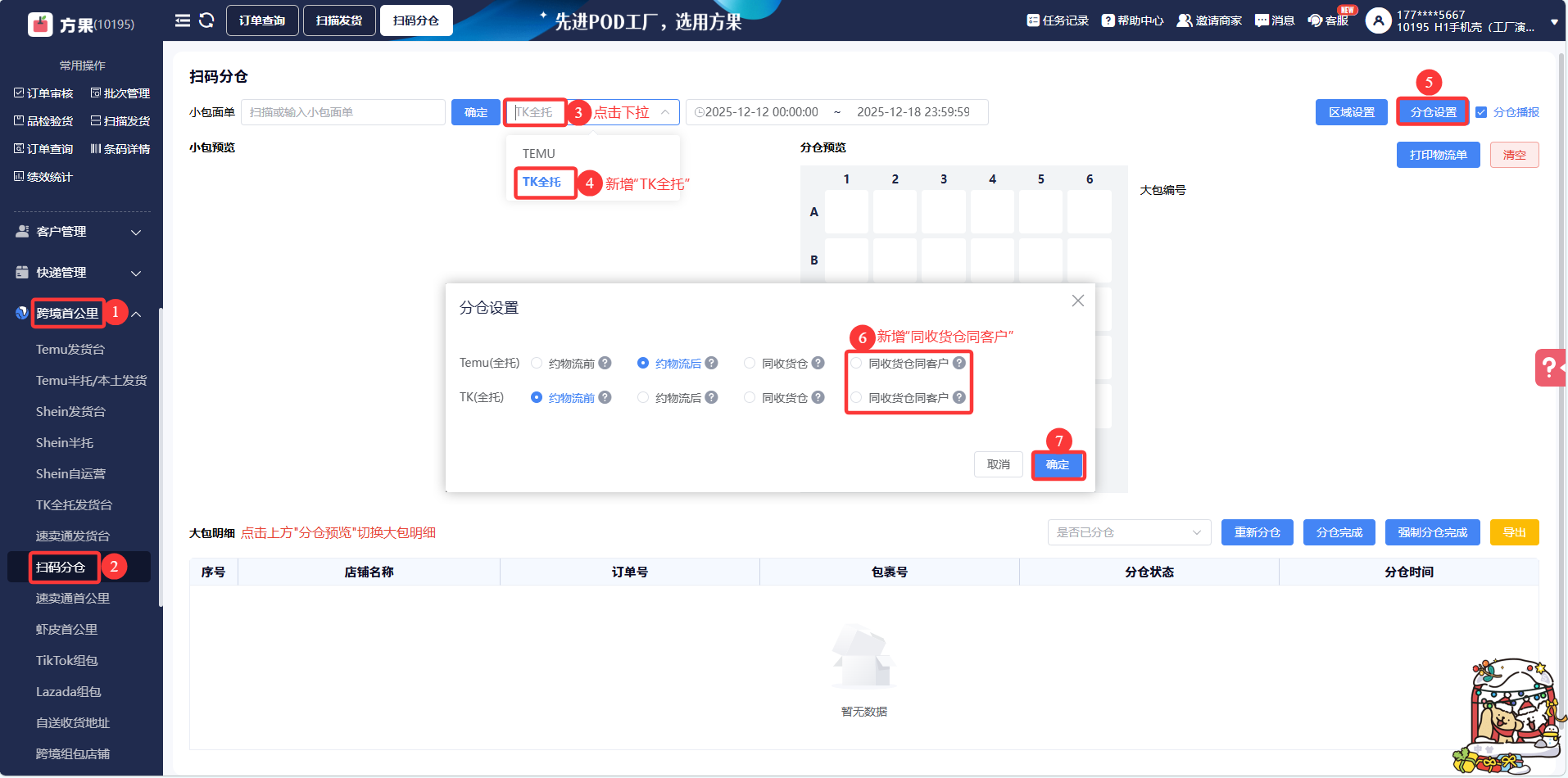Pick the start date 2025-12-12 field

[761, 112]
